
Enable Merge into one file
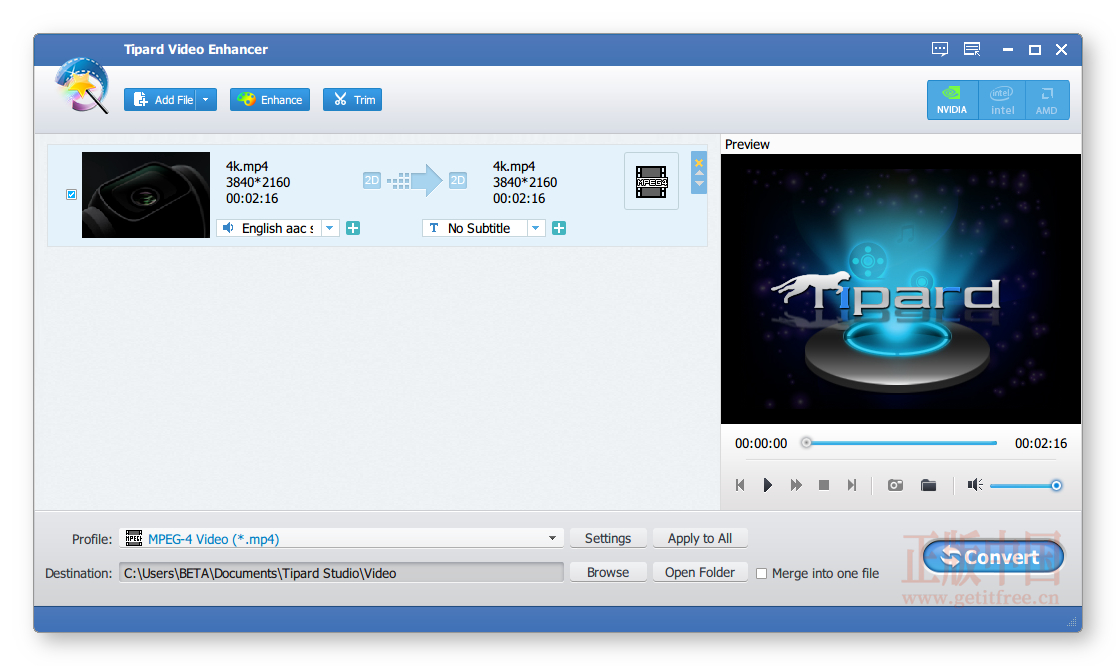[762, 574]
